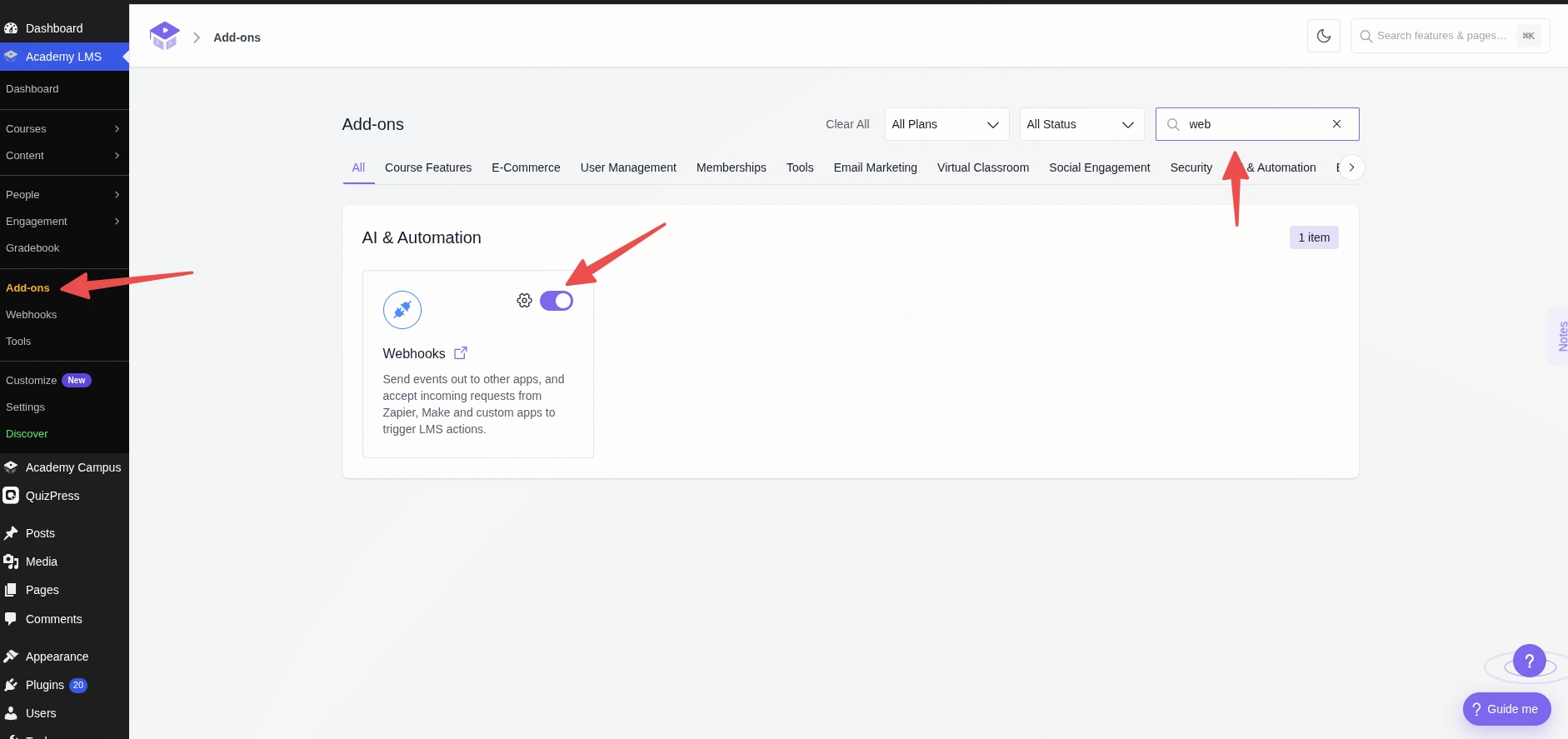Viewport: 1568px width, 739px height.
Task: Clear the add-ons search field text
Action: 1336,124
